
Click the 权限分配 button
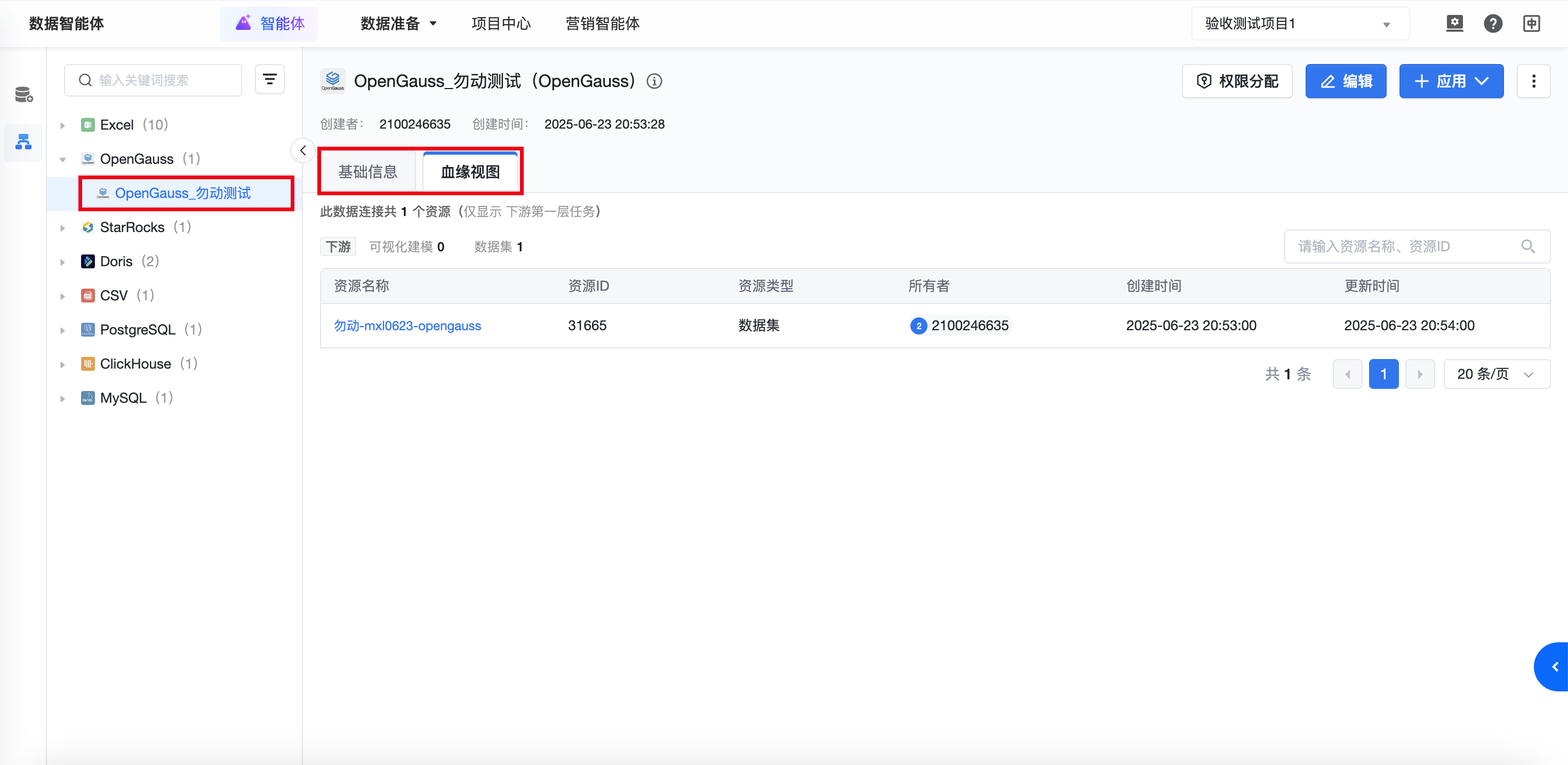point(1236,81)
